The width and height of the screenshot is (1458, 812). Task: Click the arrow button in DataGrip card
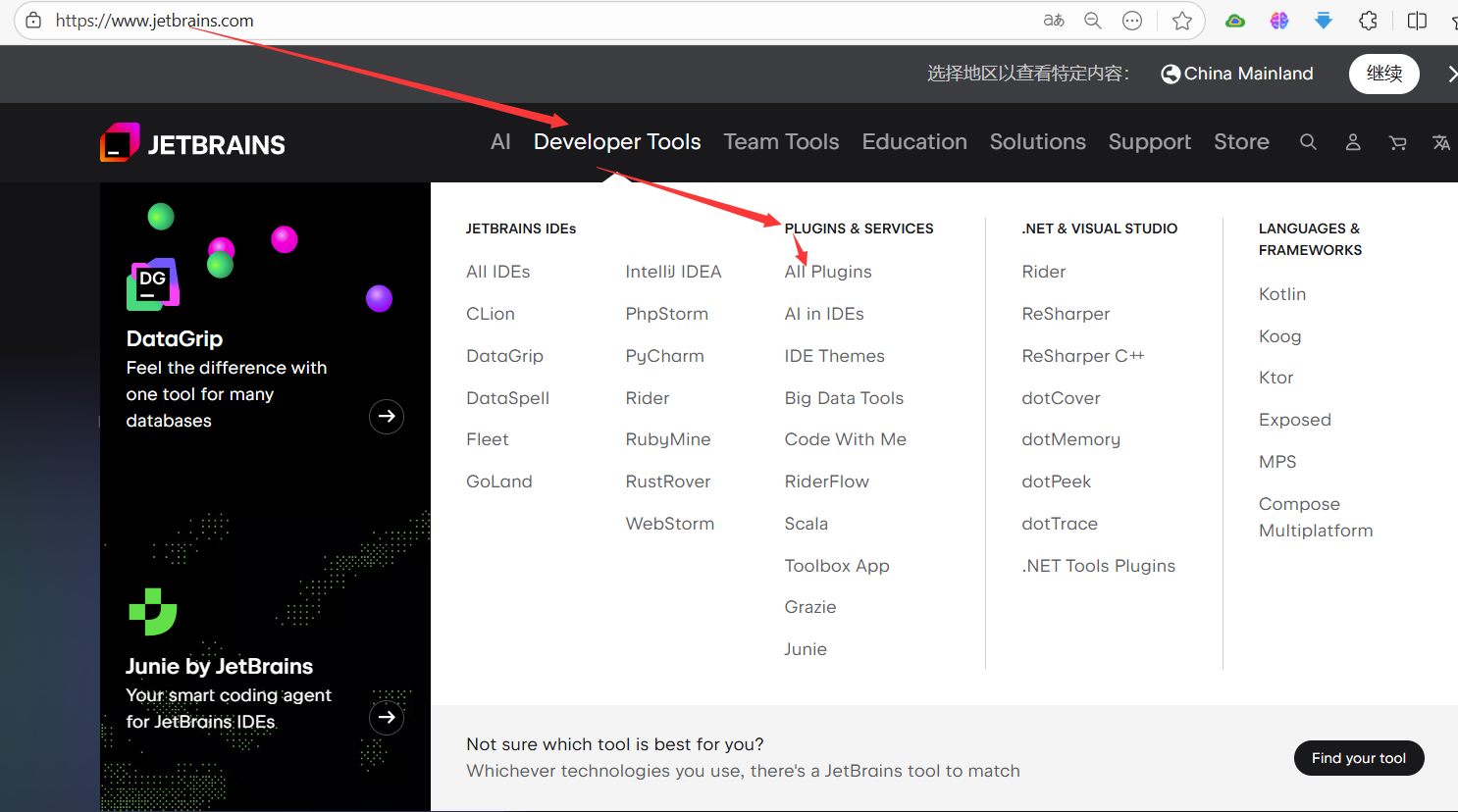click(x=387, y=417)
